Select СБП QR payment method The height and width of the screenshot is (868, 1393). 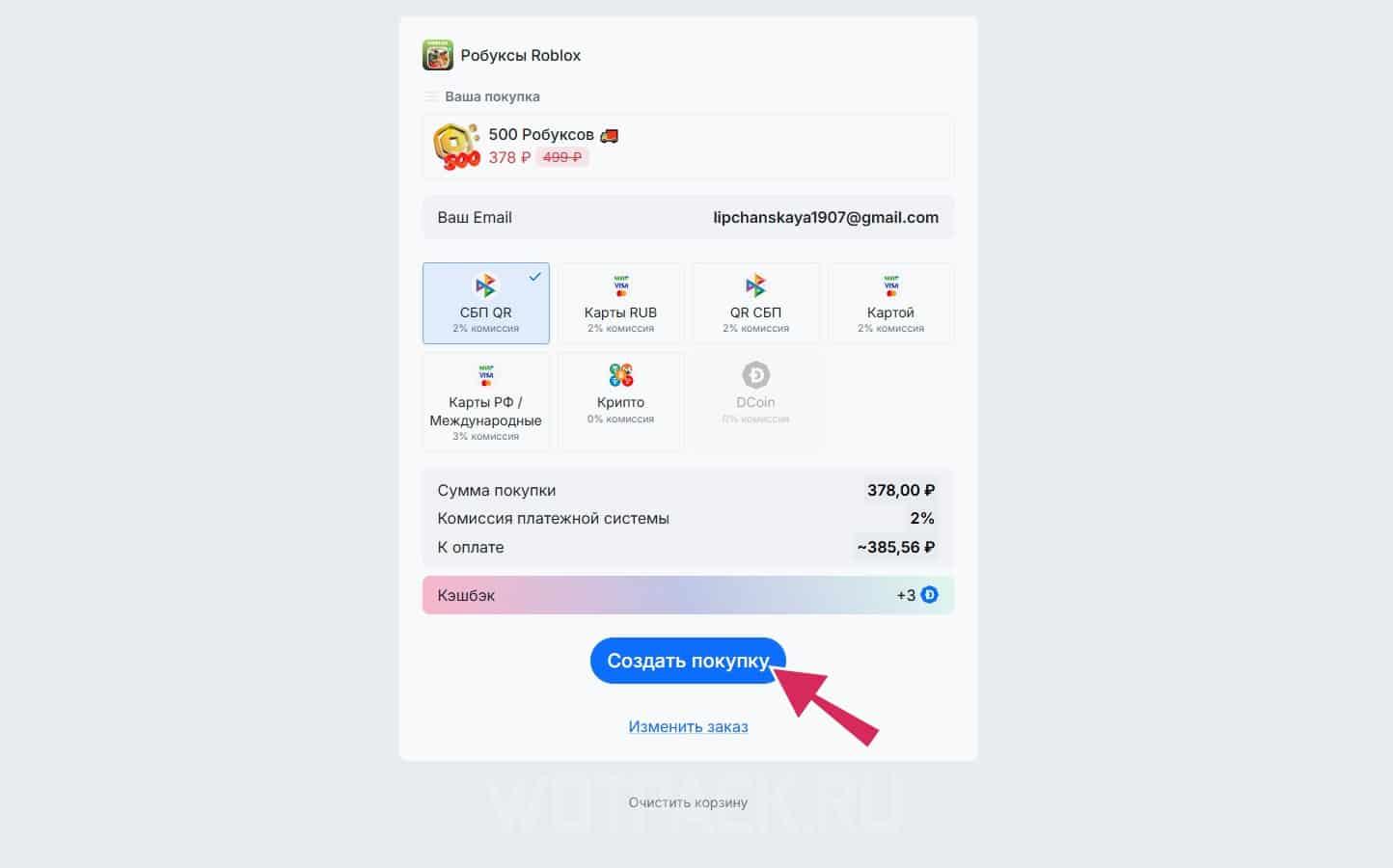point(486,303)
